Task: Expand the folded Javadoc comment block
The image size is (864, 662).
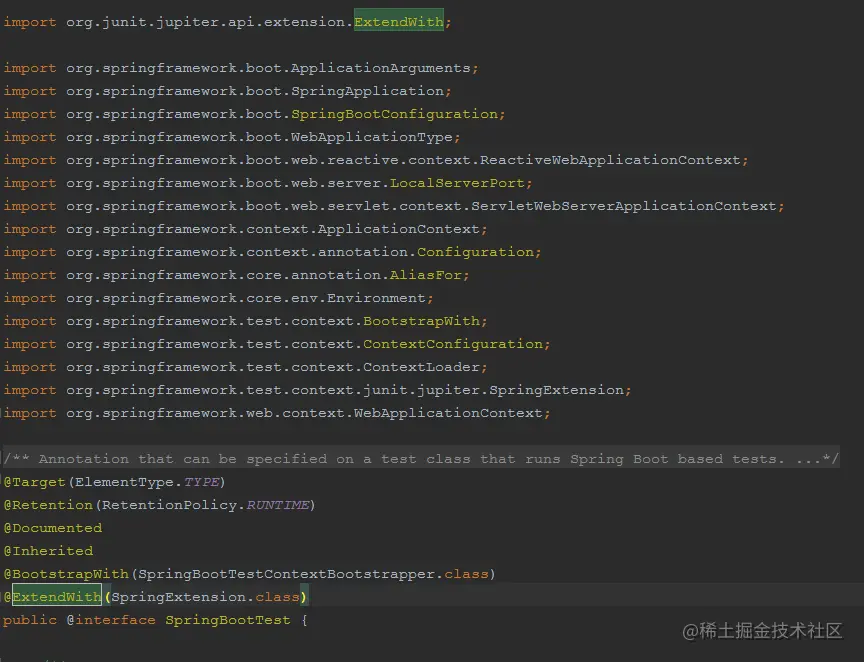Action: 422,459
